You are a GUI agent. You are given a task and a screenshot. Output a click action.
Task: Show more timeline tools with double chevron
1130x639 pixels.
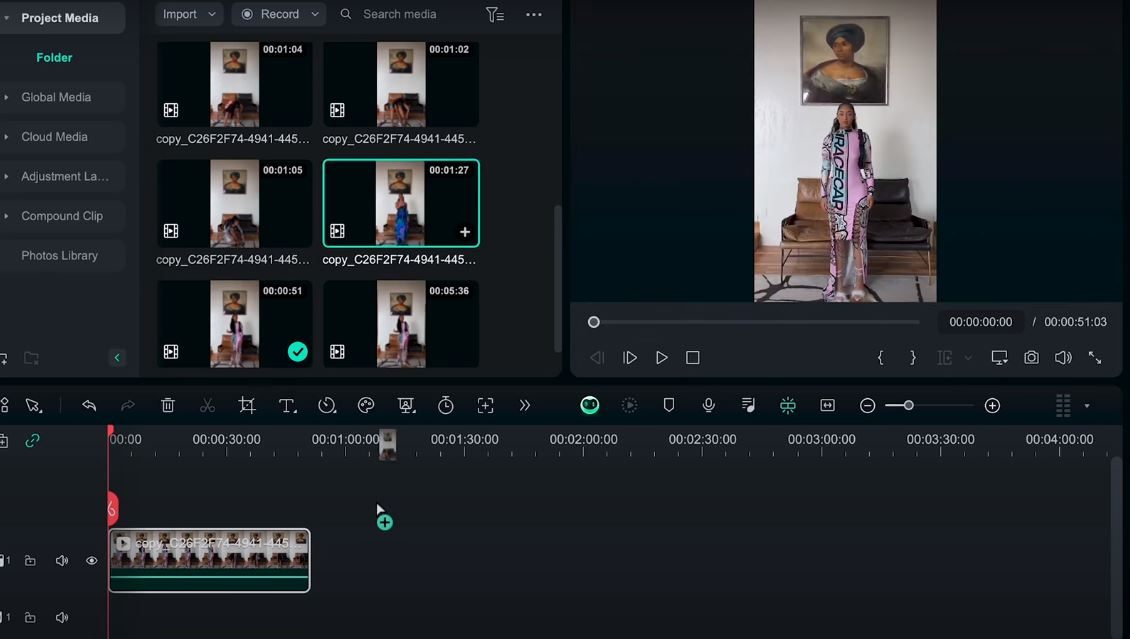(525, 406)
